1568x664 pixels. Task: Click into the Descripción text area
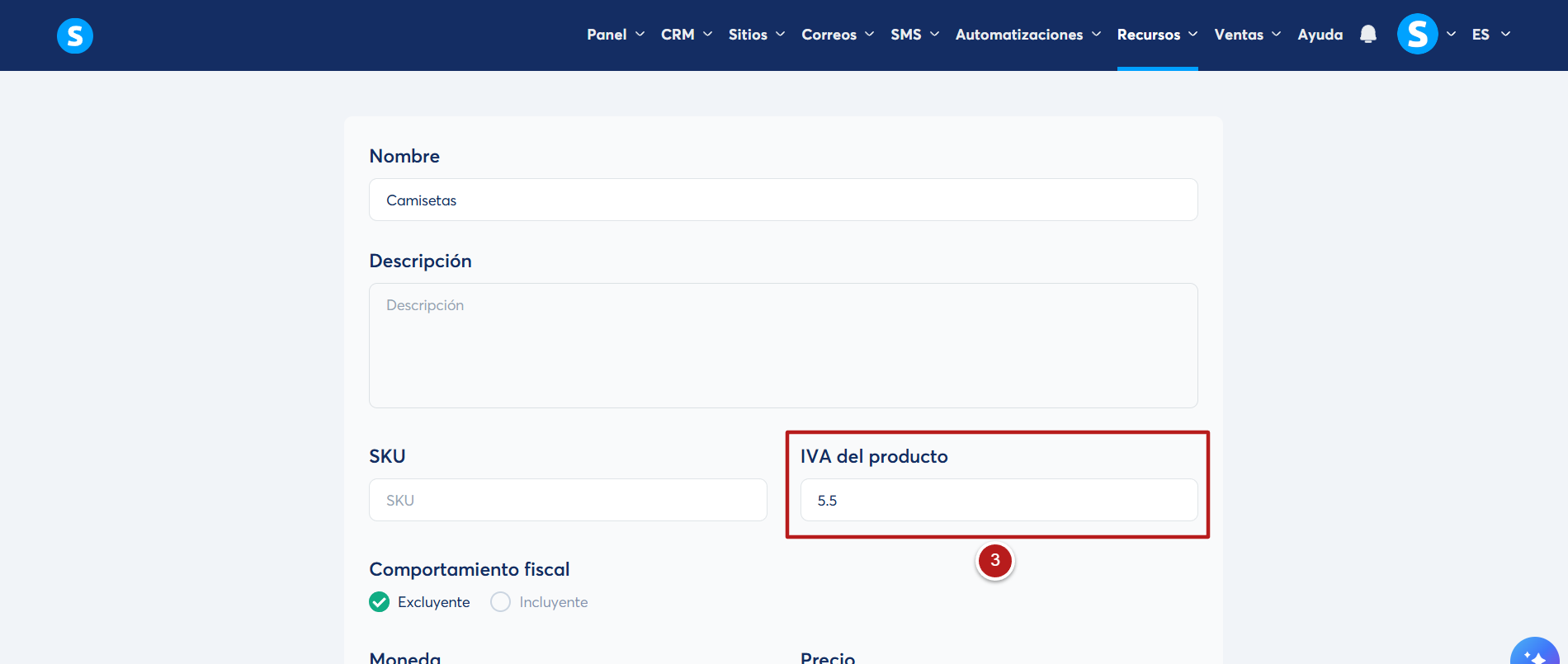click(783, 346)
